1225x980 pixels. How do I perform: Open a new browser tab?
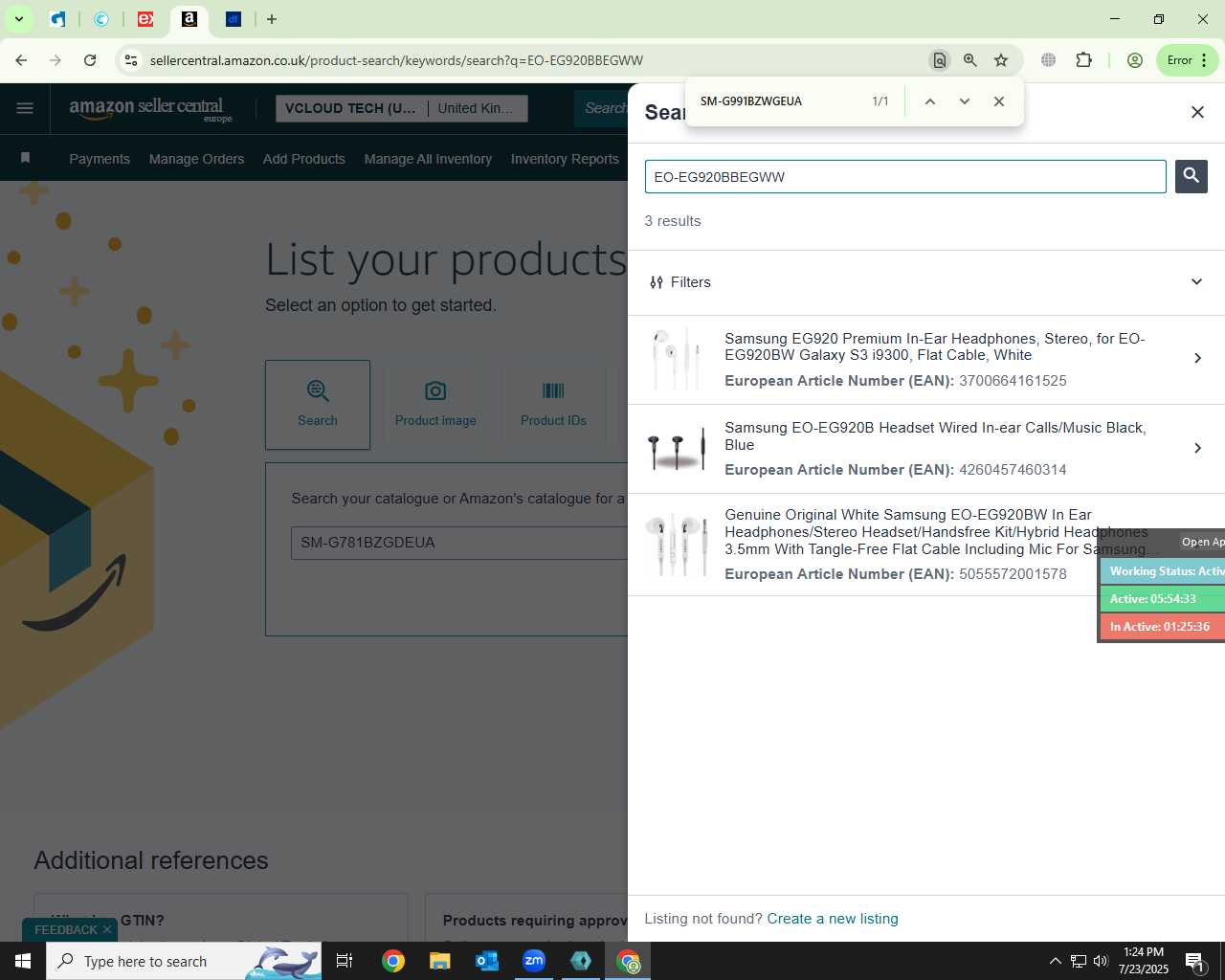[272, 19]
